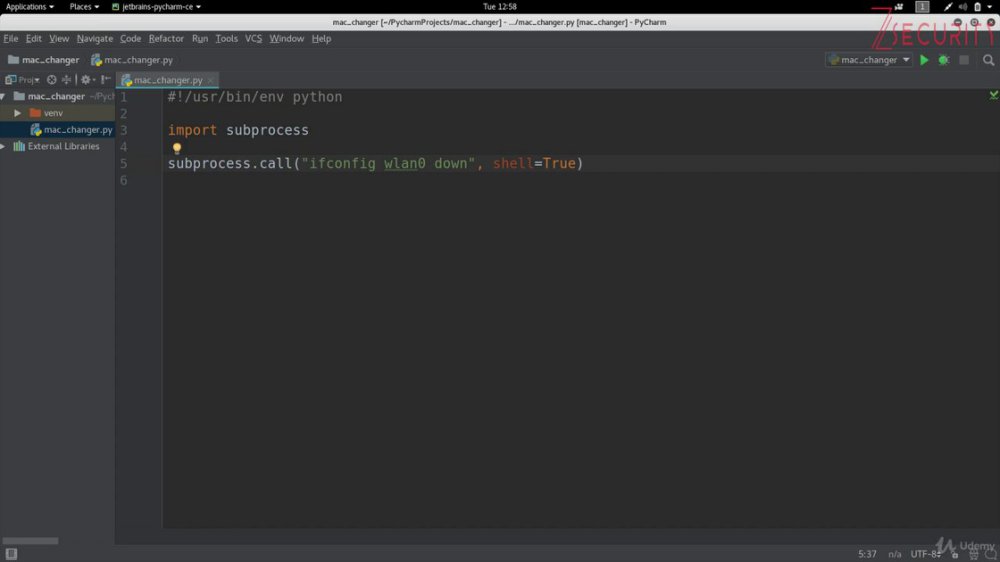
Task: Click the 5:37 cursor position in status bar
Action: 867,554
